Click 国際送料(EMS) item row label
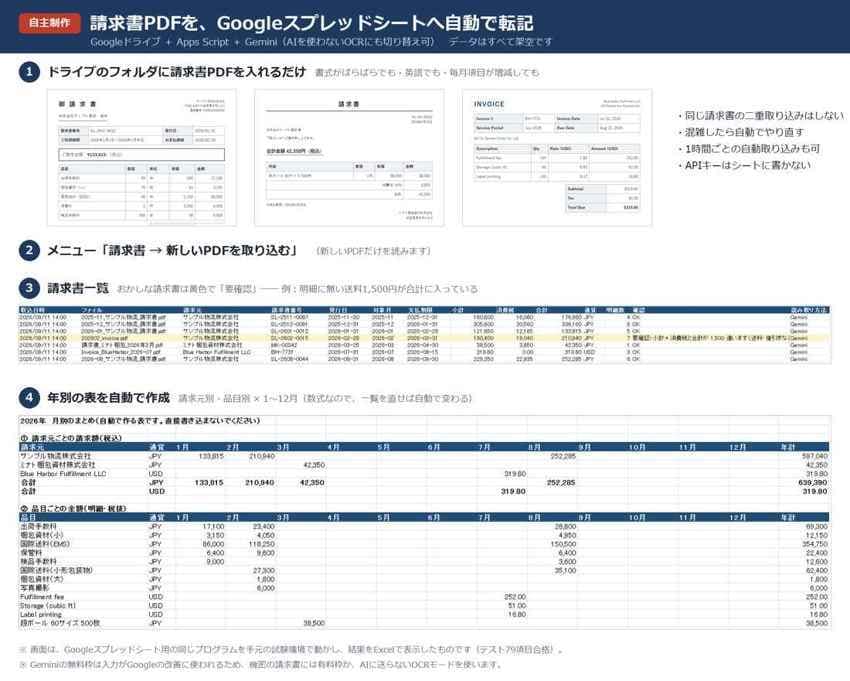Image resolution: width=850 pixels, height=681 pixels. (45, 544)
